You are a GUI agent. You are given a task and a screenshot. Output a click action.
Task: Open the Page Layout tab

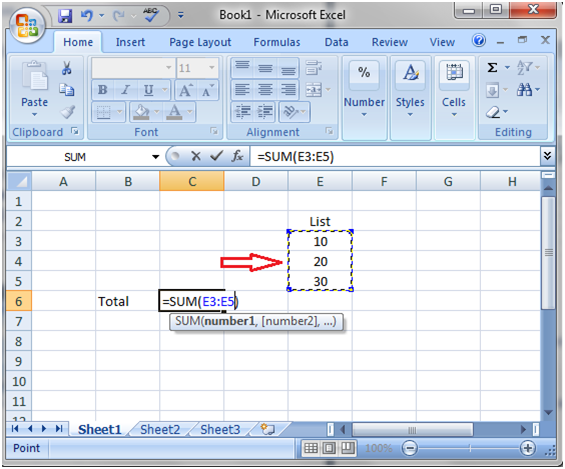[200, 42]
